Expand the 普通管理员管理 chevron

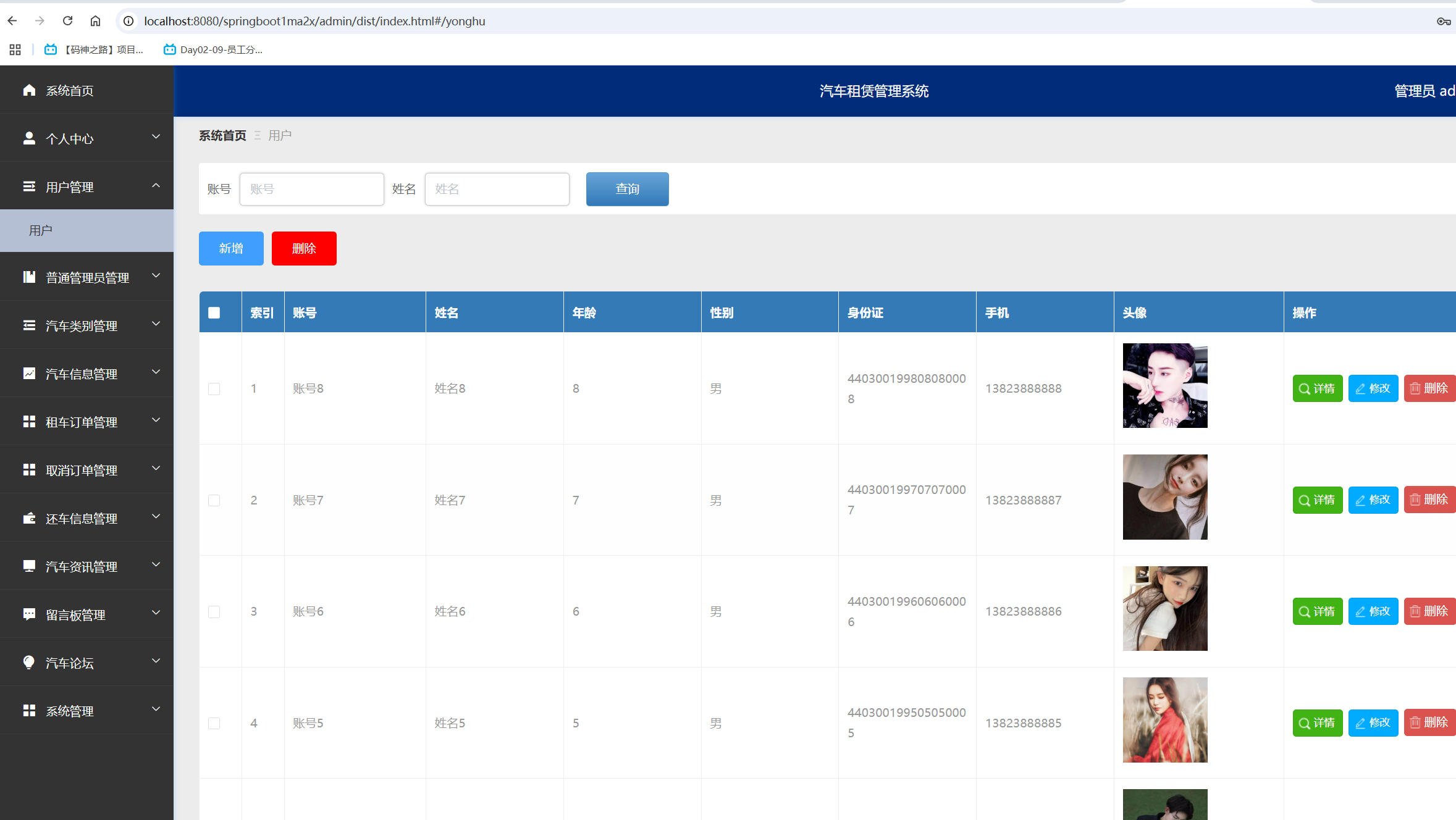point(156,275)
